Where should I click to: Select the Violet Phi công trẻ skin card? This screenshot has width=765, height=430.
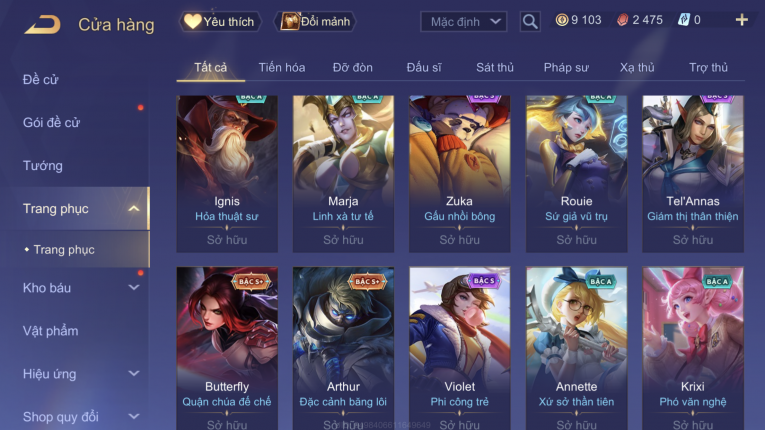(x=460, y=348)
